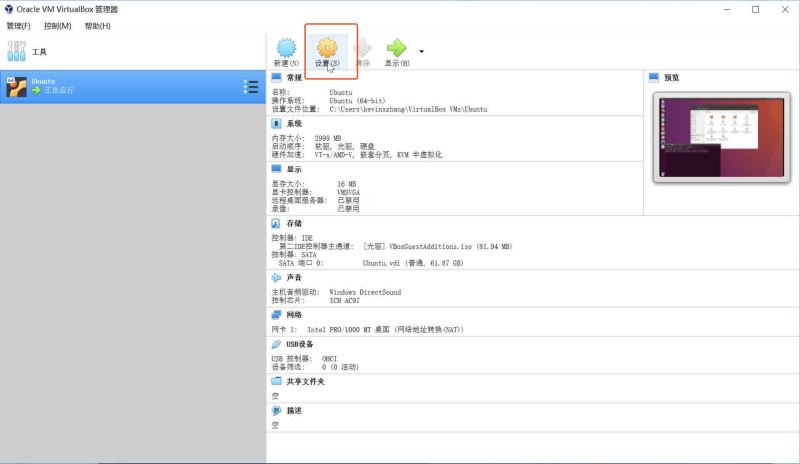Click the 网络 (Network) section icon
Image resolution: width=800 pixels, height=464 pixels.
[277, 314]
